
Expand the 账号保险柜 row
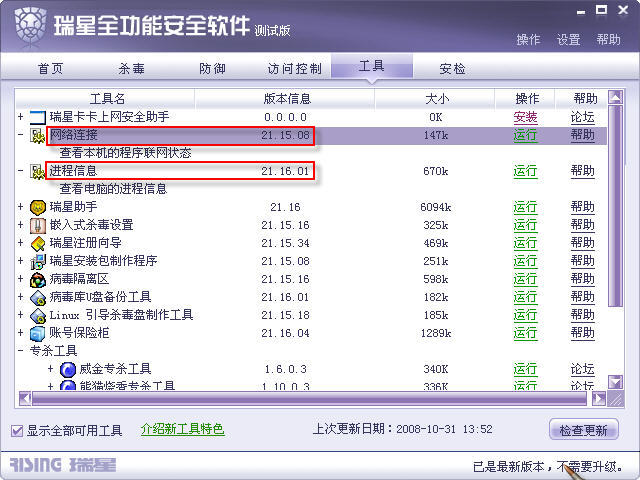click(20, 332)
